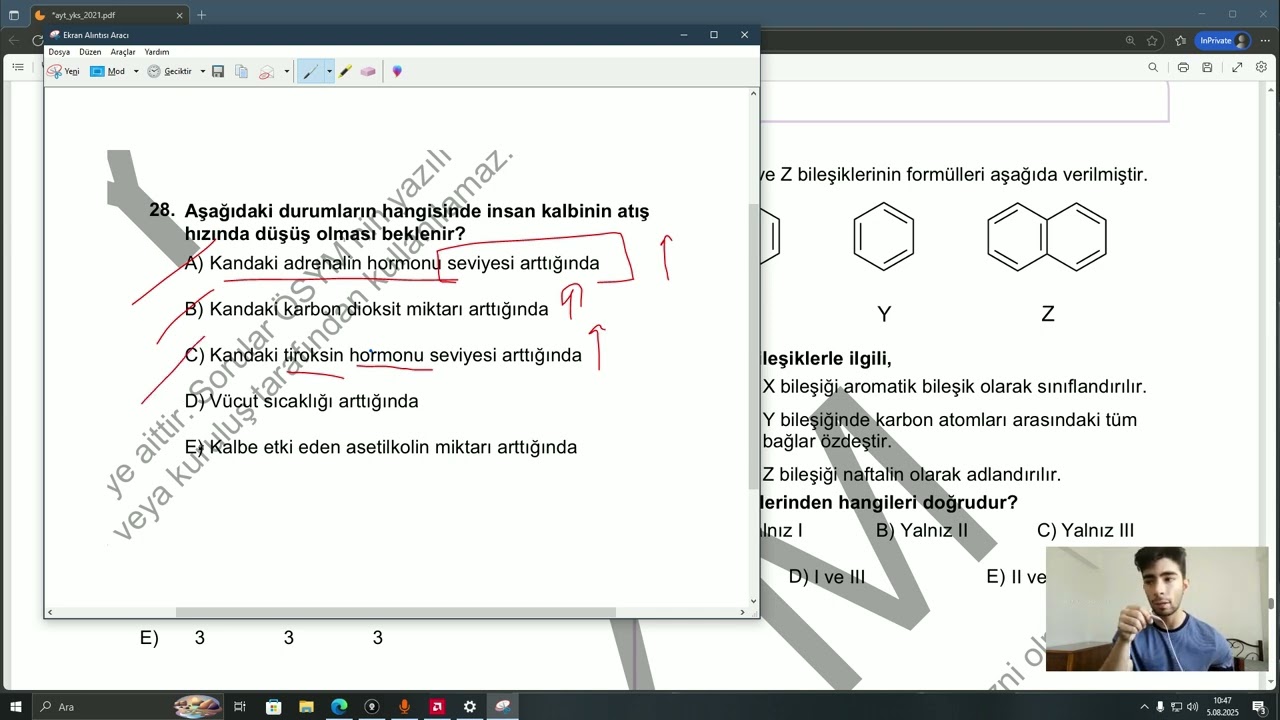
Task: Click Edge back navigation arrow
Action: point(14,41)
